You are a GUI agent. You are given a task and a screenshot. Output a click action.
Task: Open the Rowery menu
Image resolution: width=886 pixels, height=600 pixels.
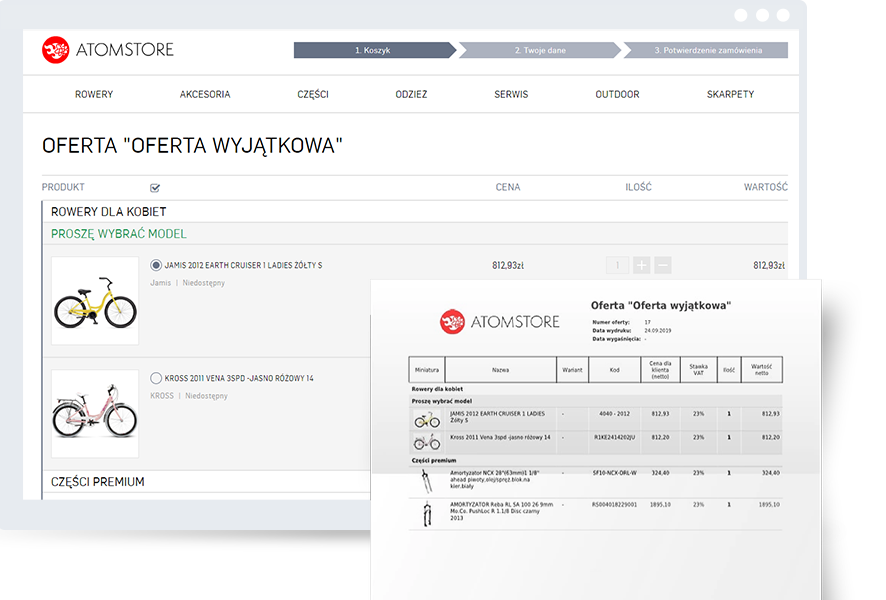click(x=94, y=95)
